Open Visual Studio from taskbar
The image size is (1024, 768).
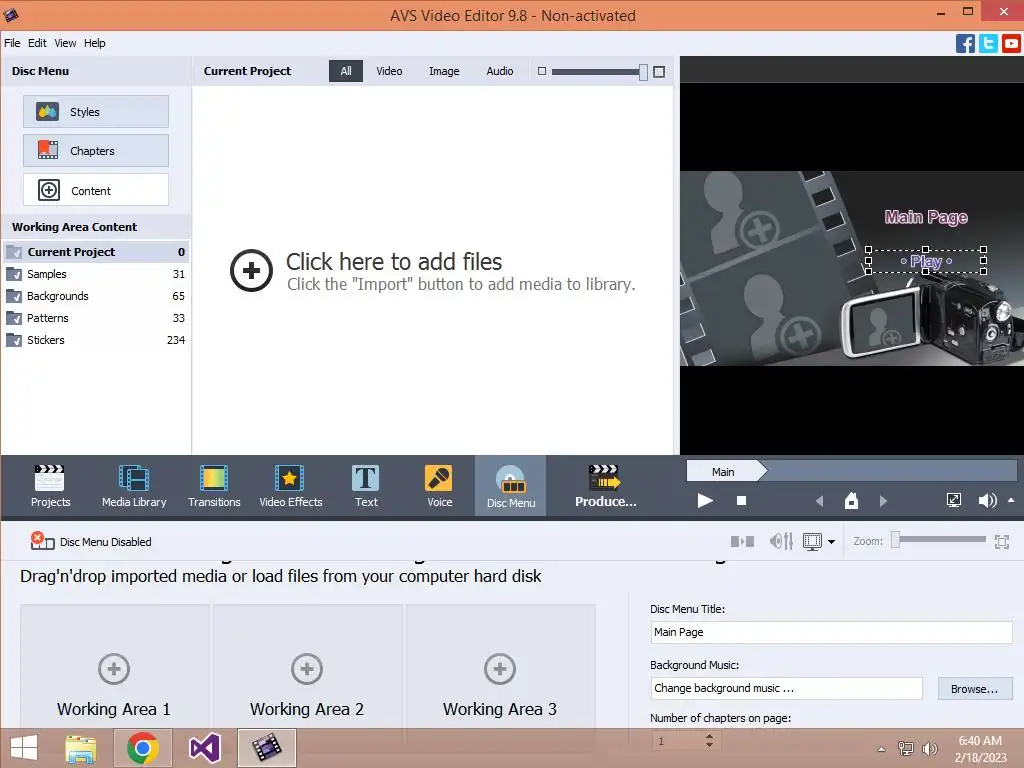[x=204, y=748]
